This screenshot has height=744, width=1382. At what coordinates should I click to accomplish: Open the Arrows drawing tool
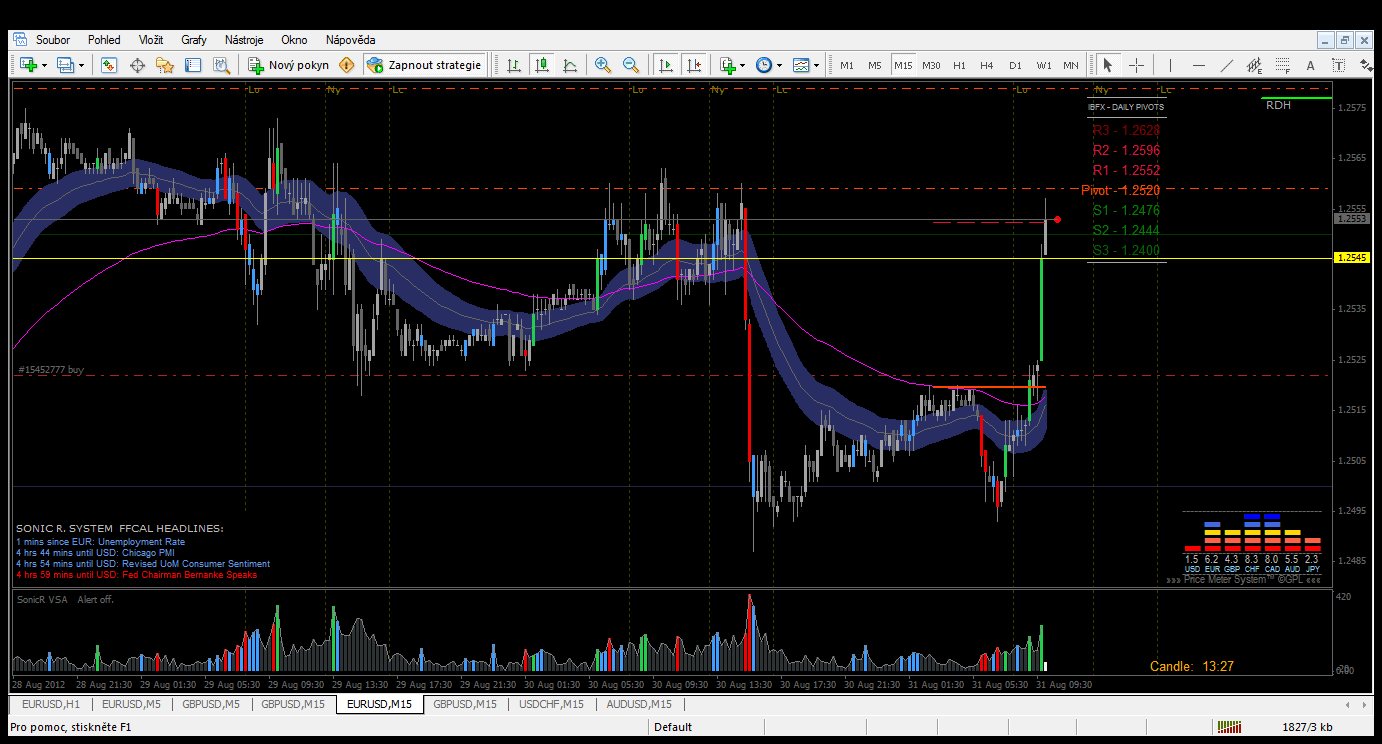click(1367, 65)
